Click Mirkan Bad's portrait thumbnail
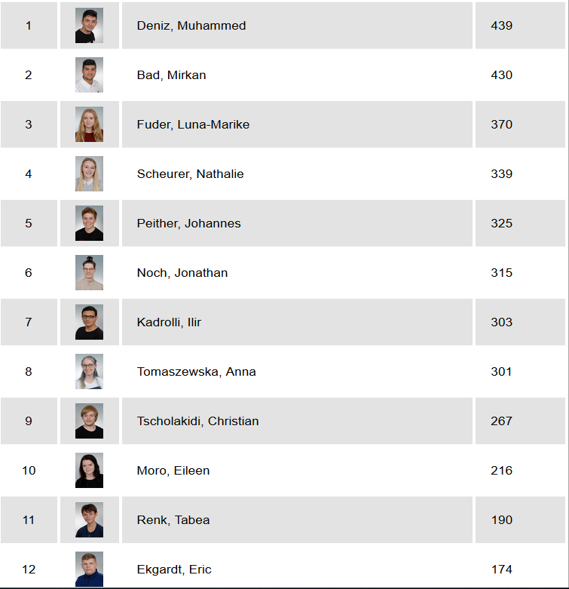The height and width of the screenshot is (589, 569). tap(89, 75)
